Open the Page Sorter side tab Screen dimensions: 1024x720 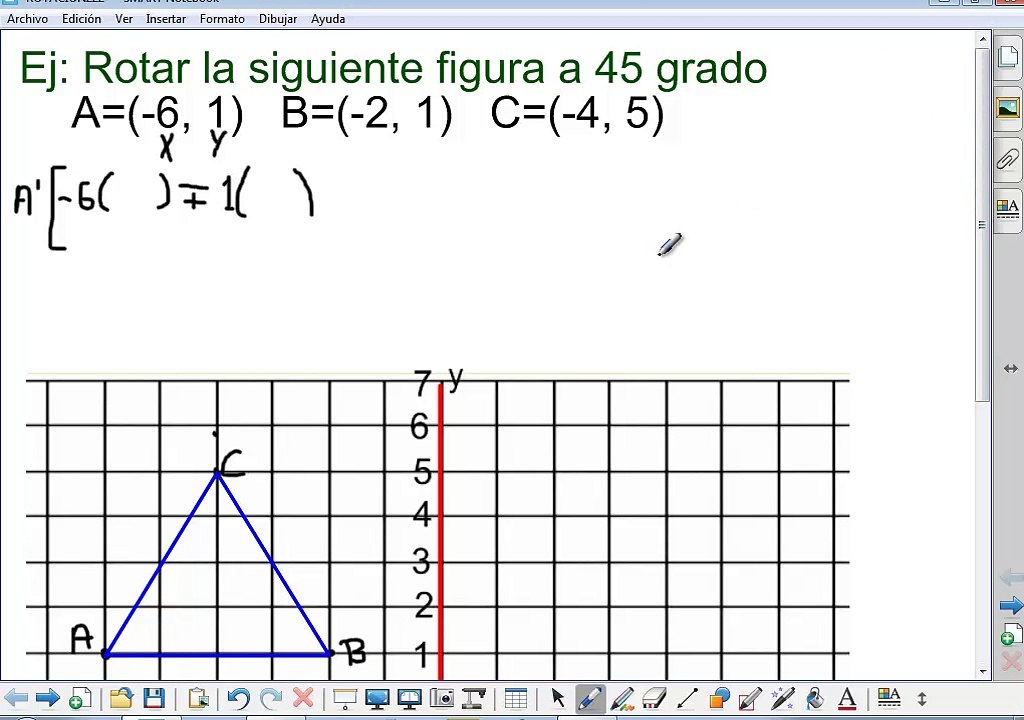[1009, 57]
